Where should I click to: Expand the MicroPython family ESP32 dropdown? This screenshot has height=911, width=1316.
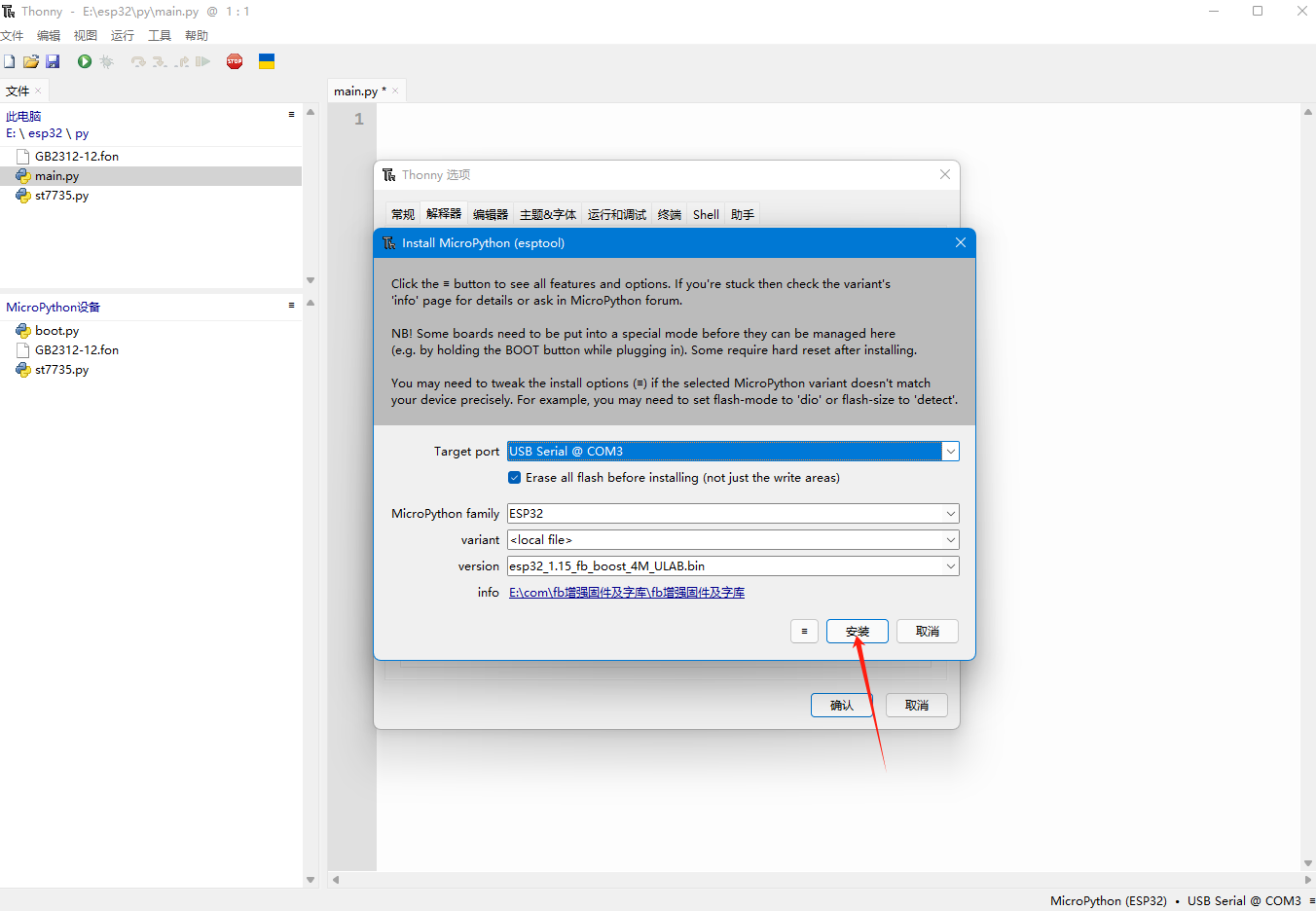[x=950, y=513]
